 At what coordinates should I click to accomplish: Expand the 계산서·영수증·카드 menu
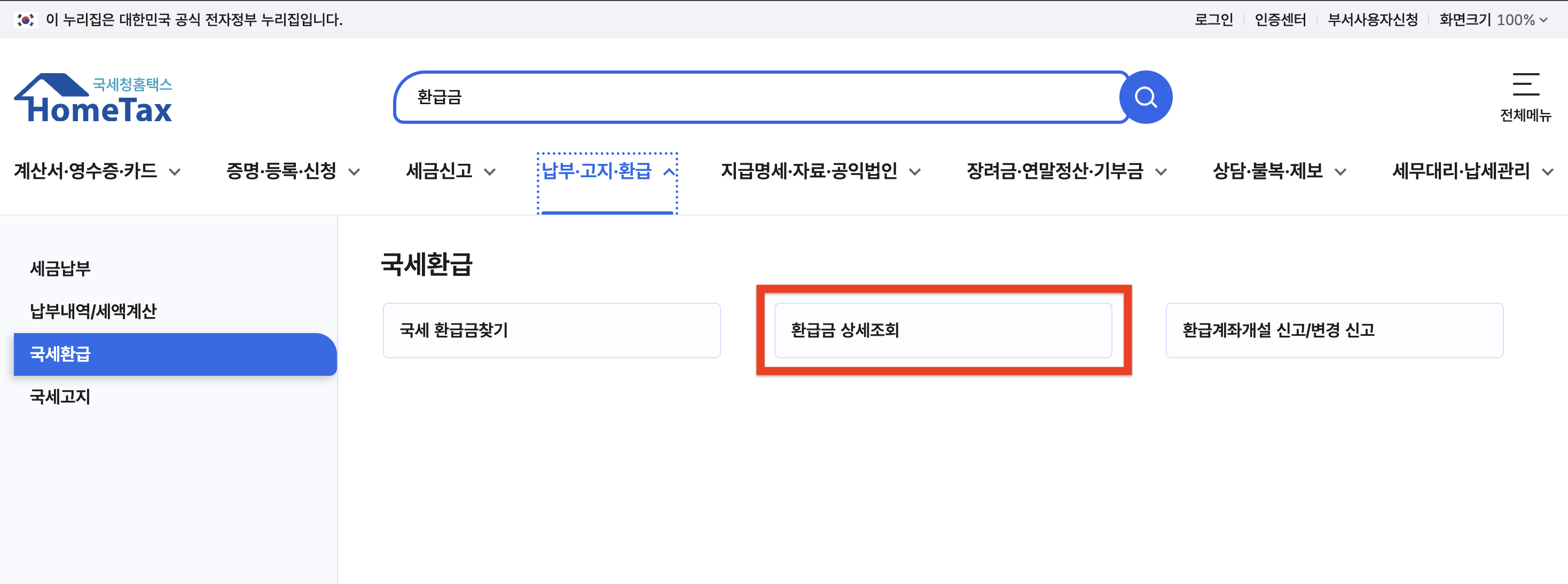97,171
